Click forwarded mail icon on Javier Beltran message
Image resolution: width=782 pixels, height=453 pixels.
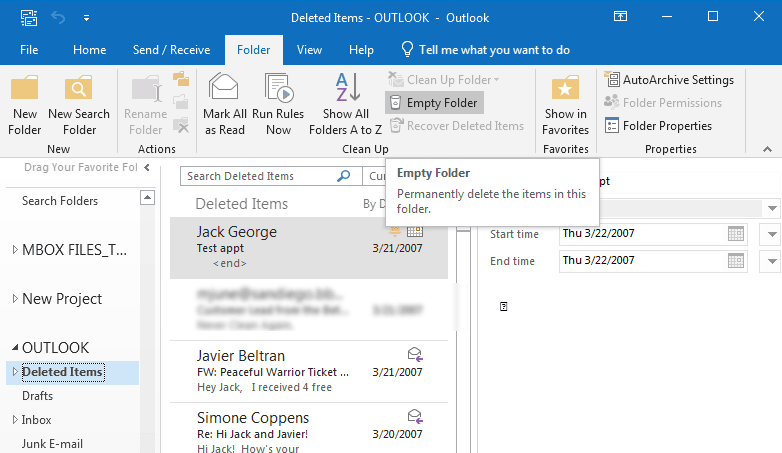415,355
